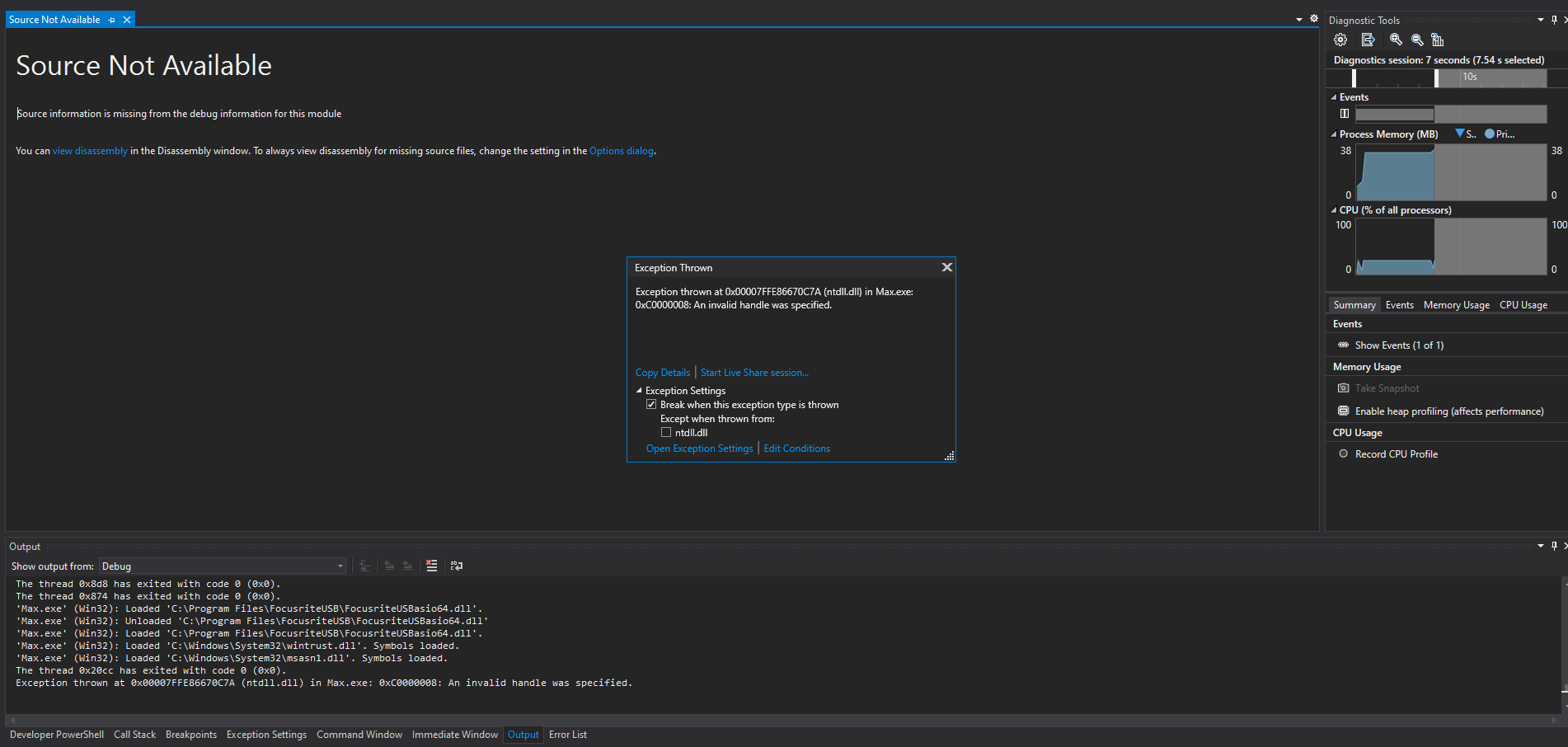Screen dimensions: 1568x747
Task: Open the document window settings gear
Action: point(1314,18)
